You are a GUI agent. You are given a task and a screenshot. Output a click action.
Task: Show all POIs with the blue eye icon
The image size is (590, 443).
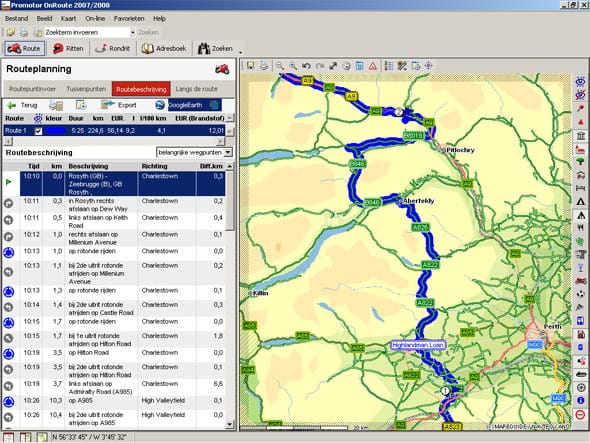[x=581, y=81]
